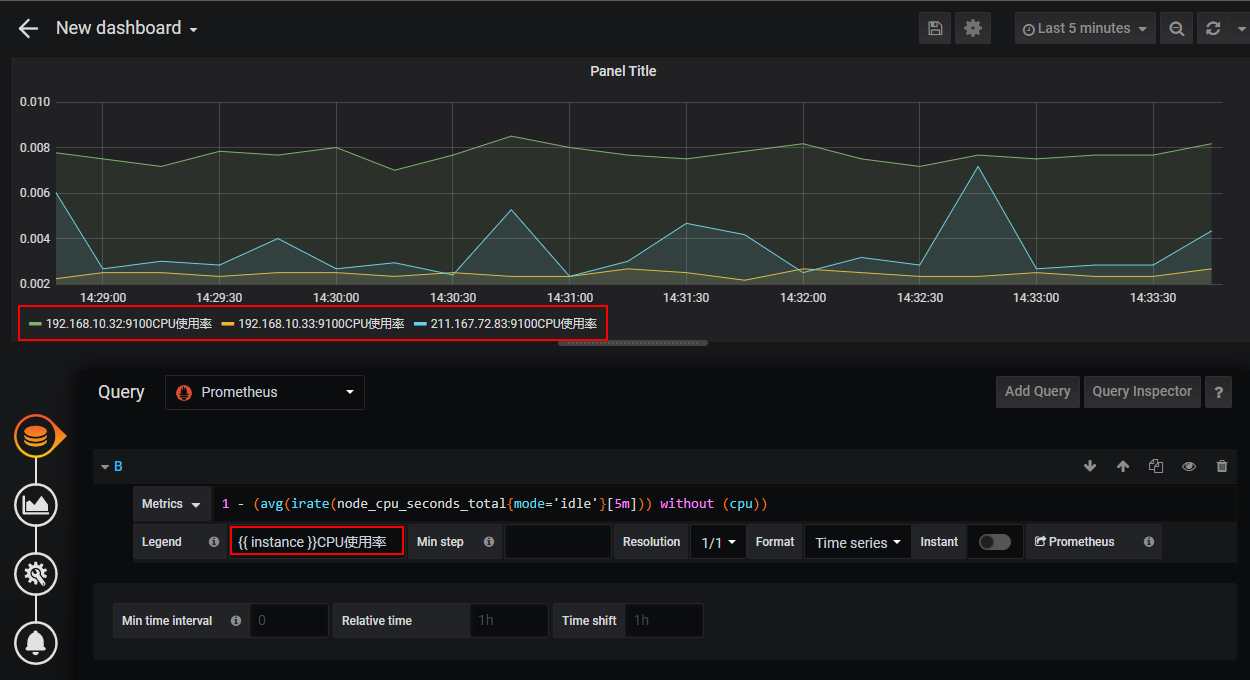Open the General settings gear-wrench tab icon
This screenshot has width=1250, height=680.
pyautogui.click(x=36, y=573)
